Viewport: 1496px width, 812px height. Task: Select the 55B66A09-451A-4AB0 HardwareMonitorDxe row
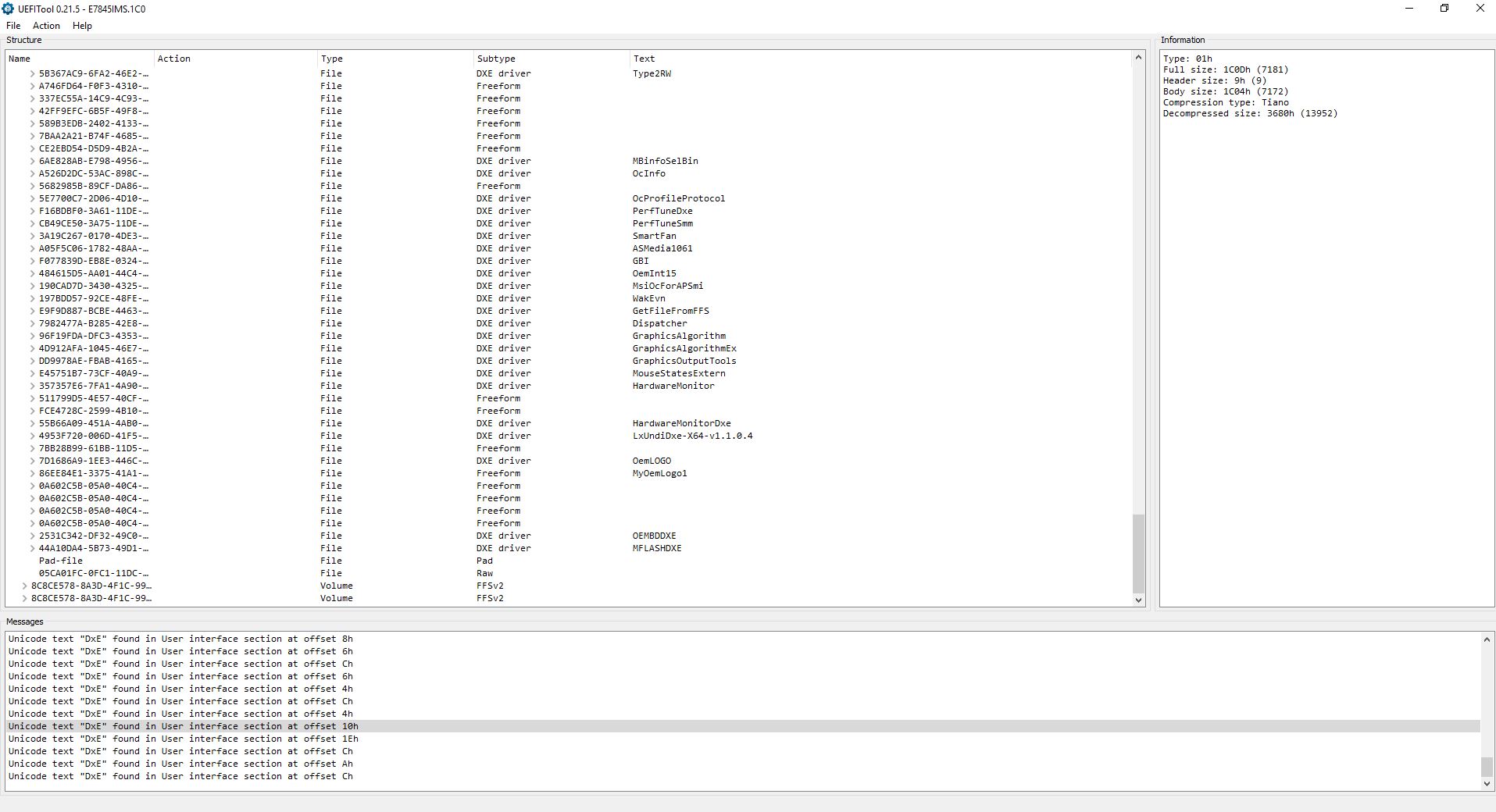569,423
